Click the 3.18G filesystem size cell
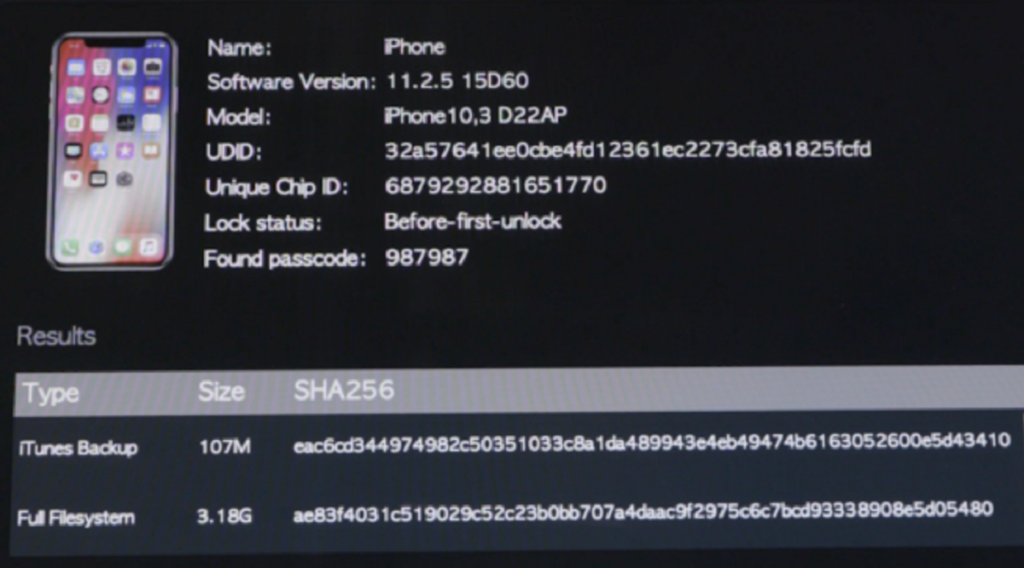1024x568 pixels. point(224,516)
